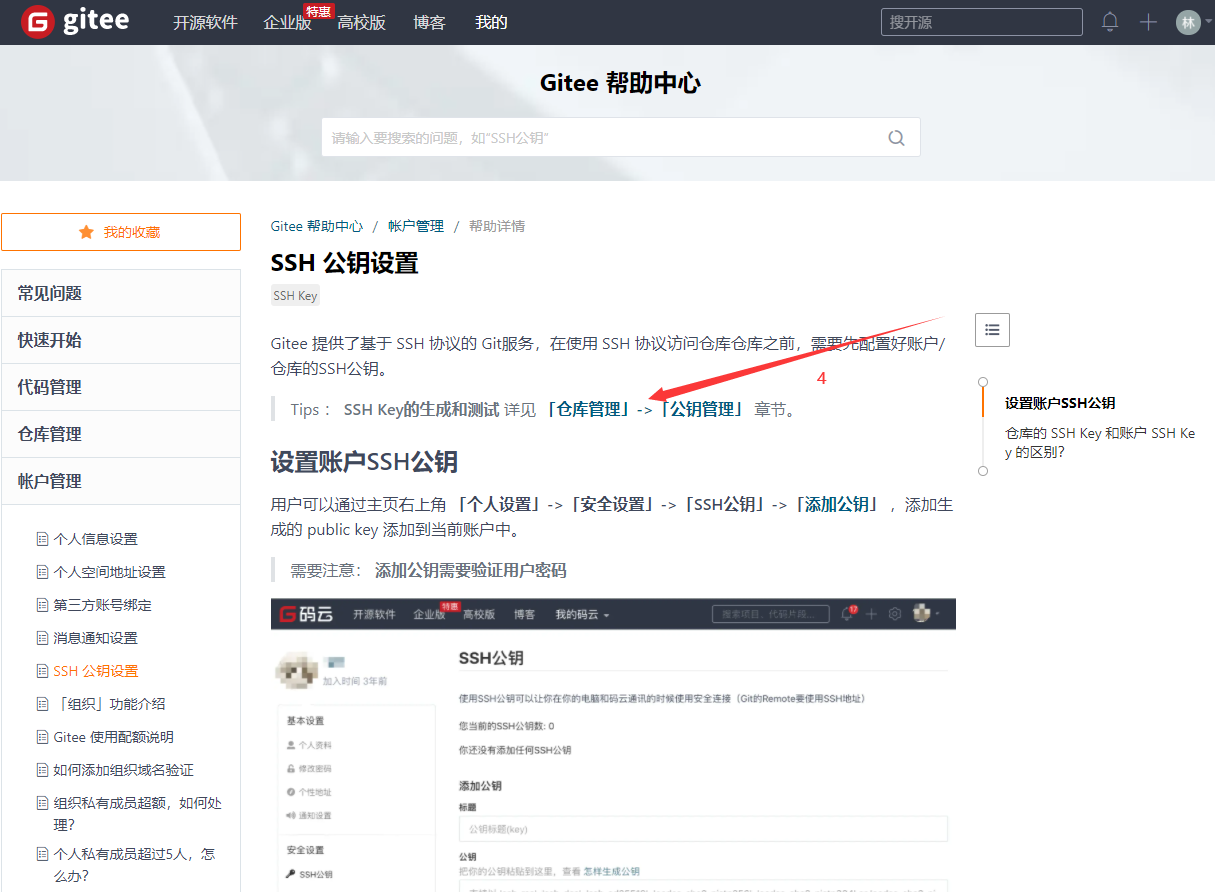Open 开源软件 in top navigation
Image resolution: width=1215 pixels, height=892 pixels.
point(205,22)
